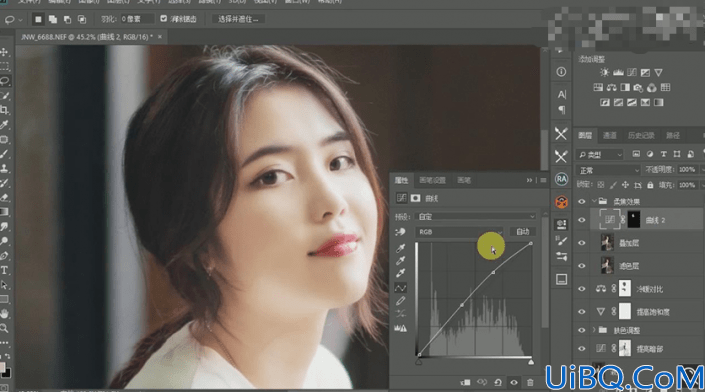Screen dimensions: 705x392
Task: Click the 选择并遮住 button
Action: click(x=238, y=19)
